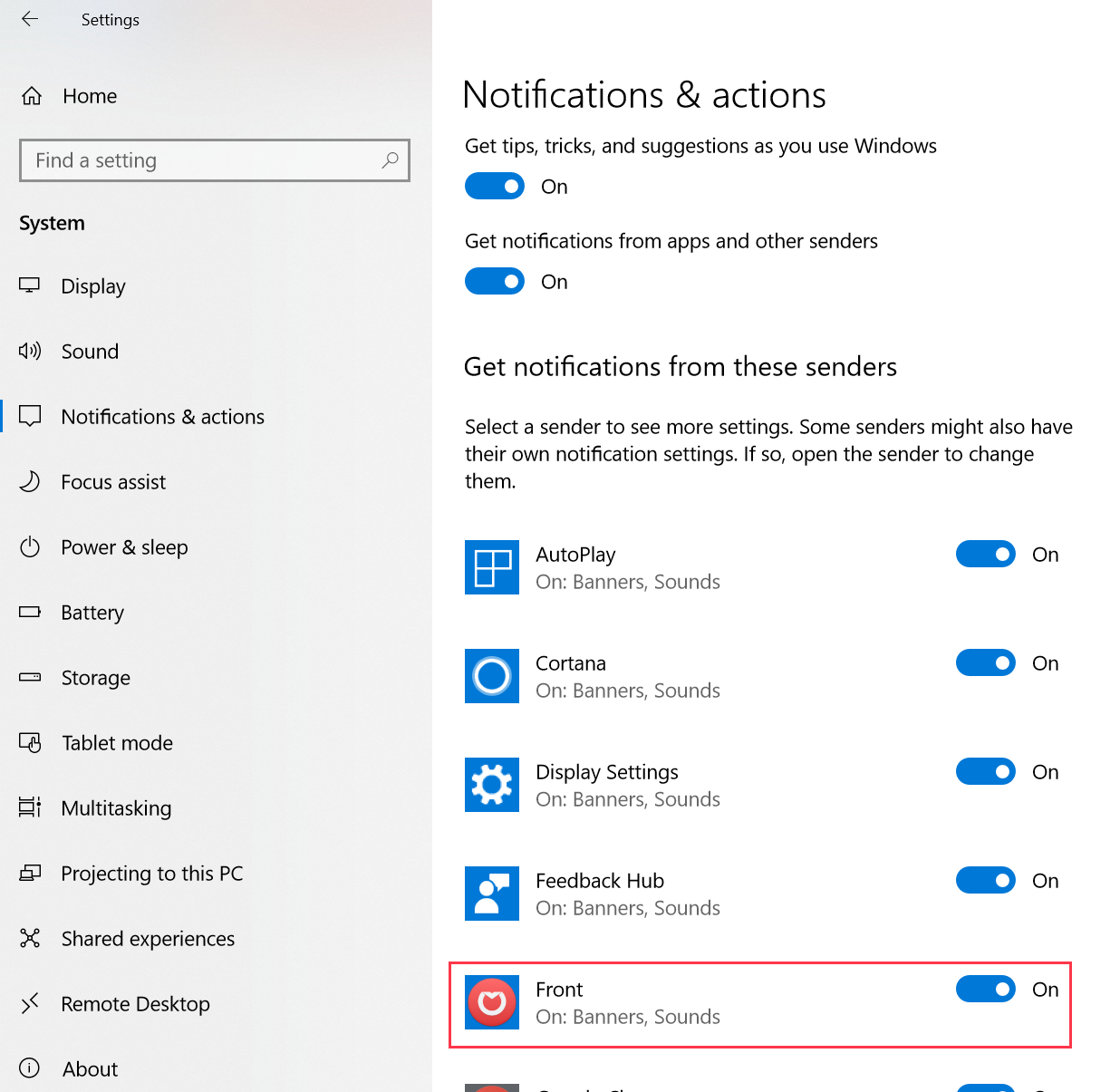
Task: Toggle off AutoPlay notifications
Action: click(985, 554)
